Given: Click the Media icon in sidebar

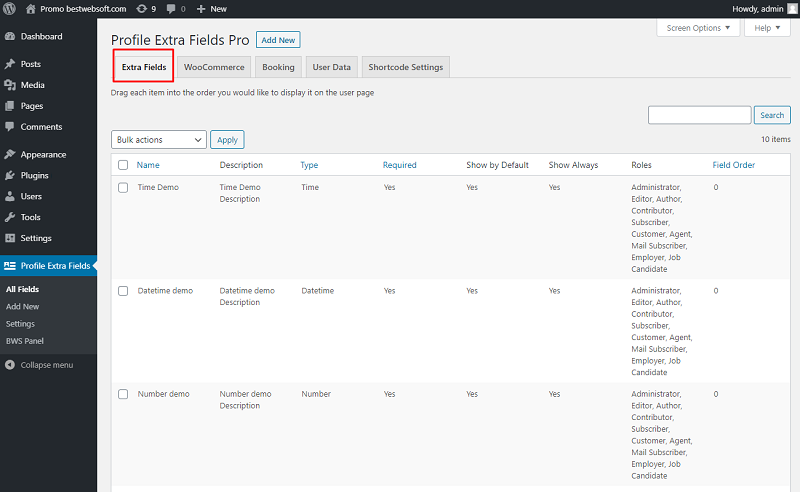Looking at the screenshot, I should point(10,85).
